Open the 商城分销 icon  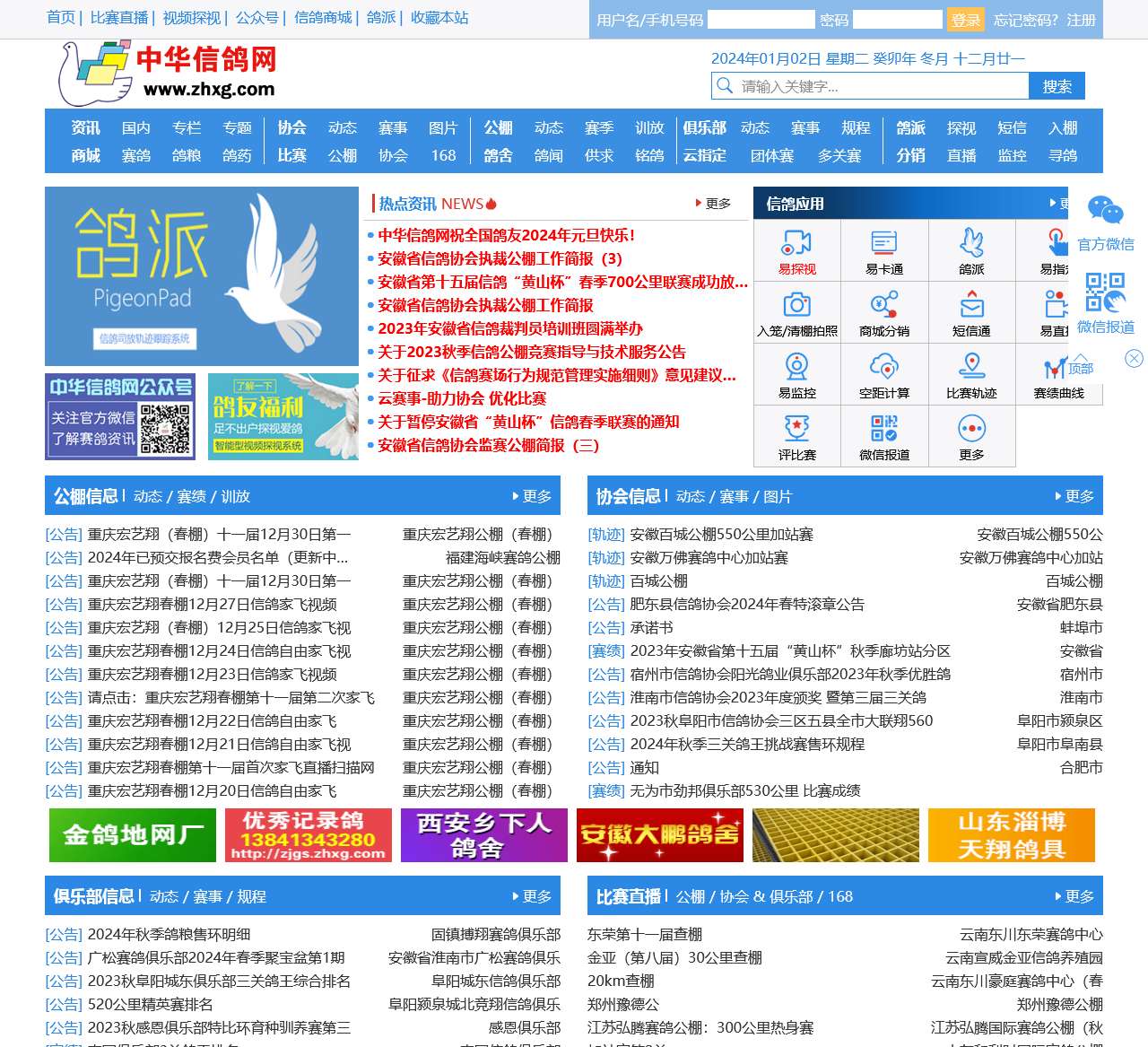pos(884,312)
